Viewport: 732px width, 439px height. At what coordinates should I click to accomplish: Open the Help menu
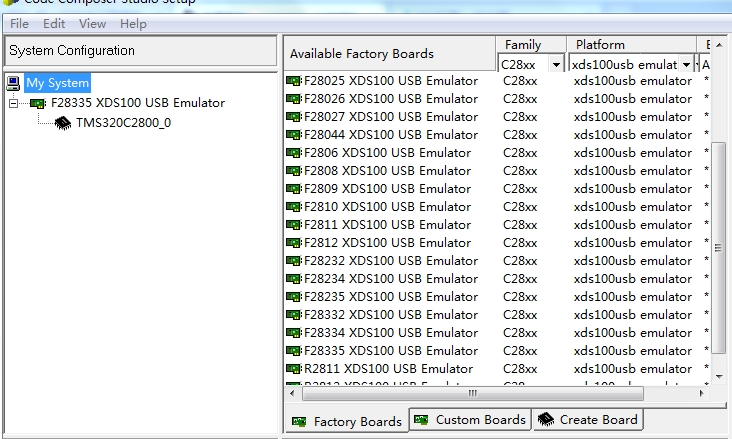pos(133,24)
